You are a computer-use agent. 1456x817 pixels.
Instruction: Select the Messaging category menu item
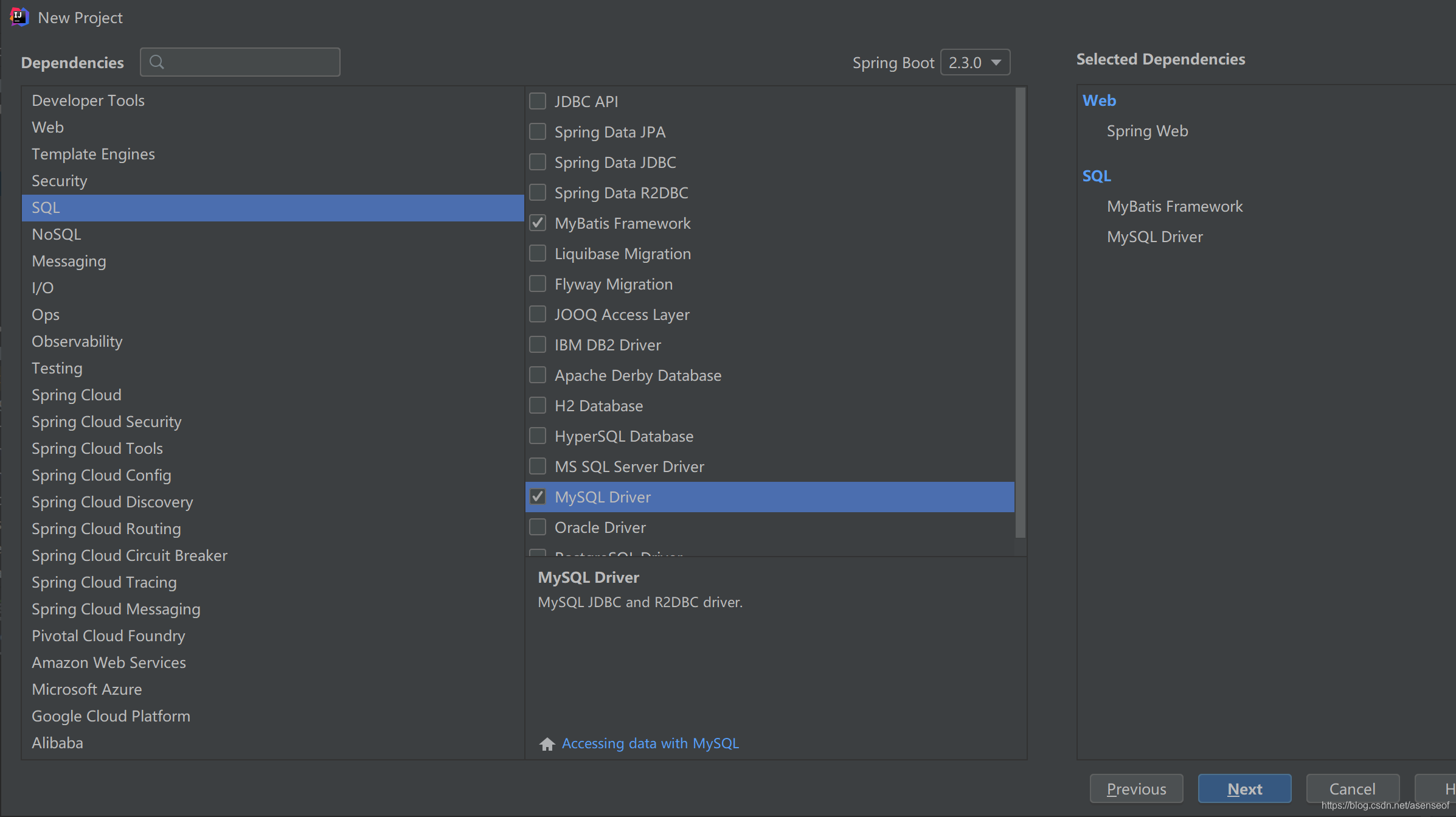coord(69,261)
